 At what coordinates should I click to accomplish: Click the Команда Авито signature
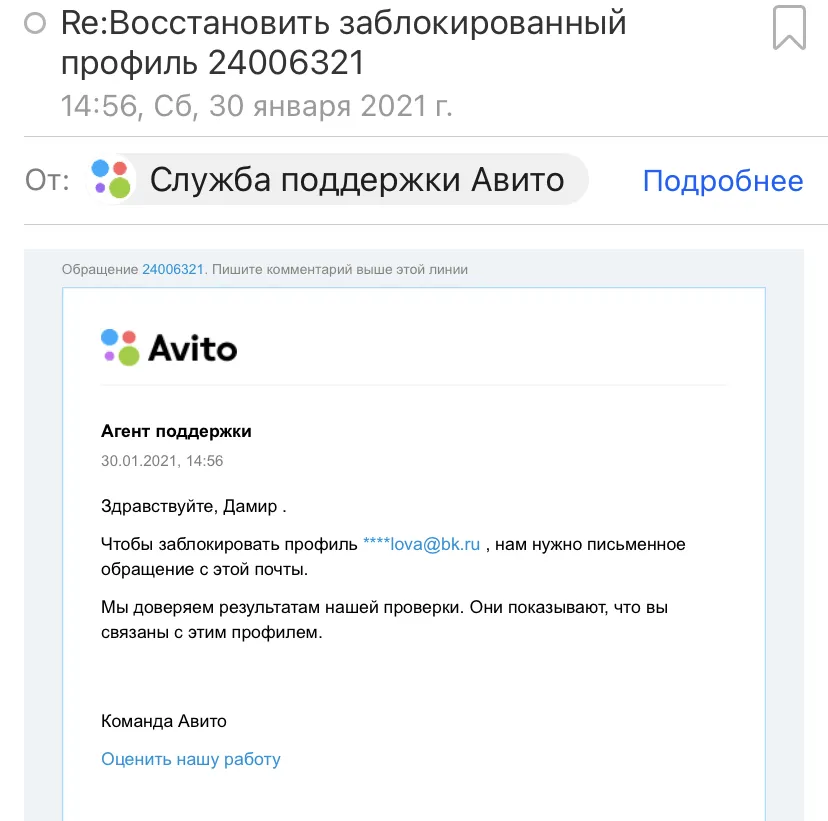164,721
